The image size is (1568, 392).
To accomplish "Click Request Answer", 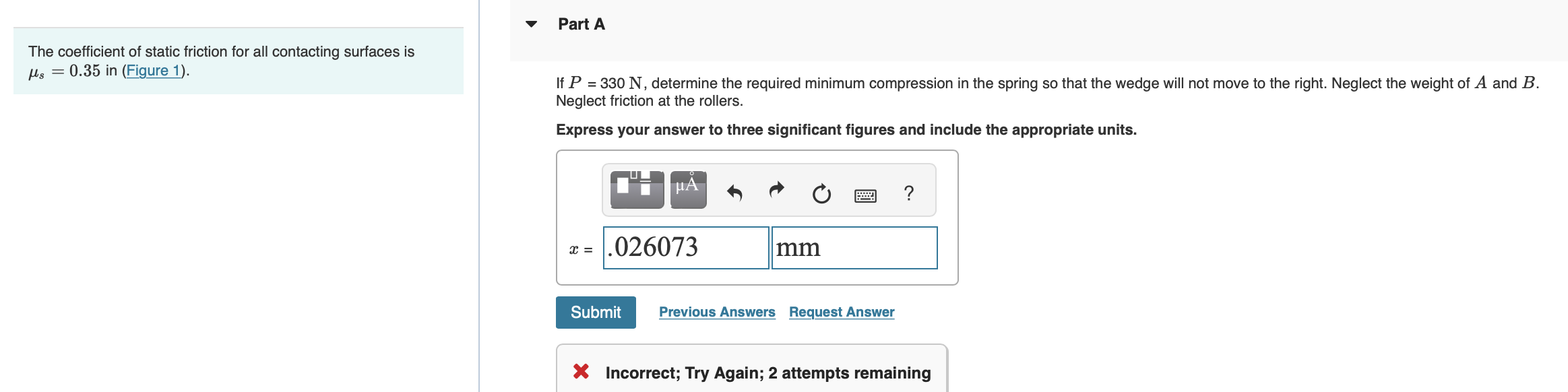I will point(841,311).
